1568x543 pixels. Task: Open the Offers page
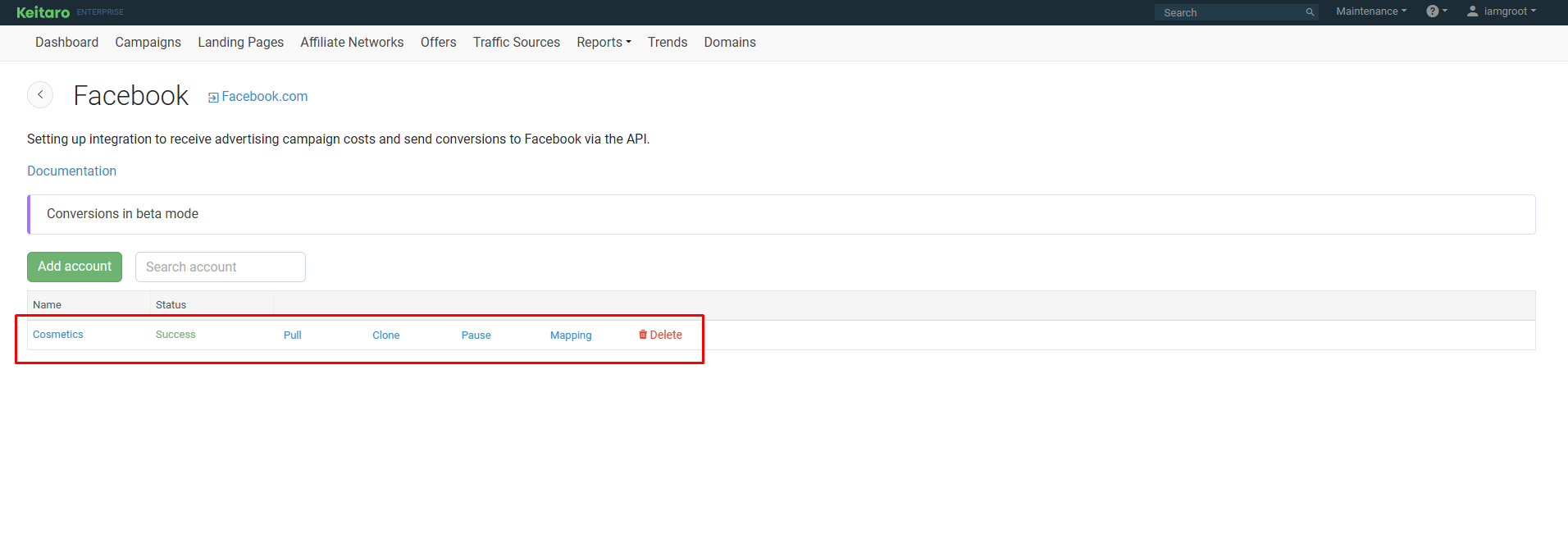438,42
